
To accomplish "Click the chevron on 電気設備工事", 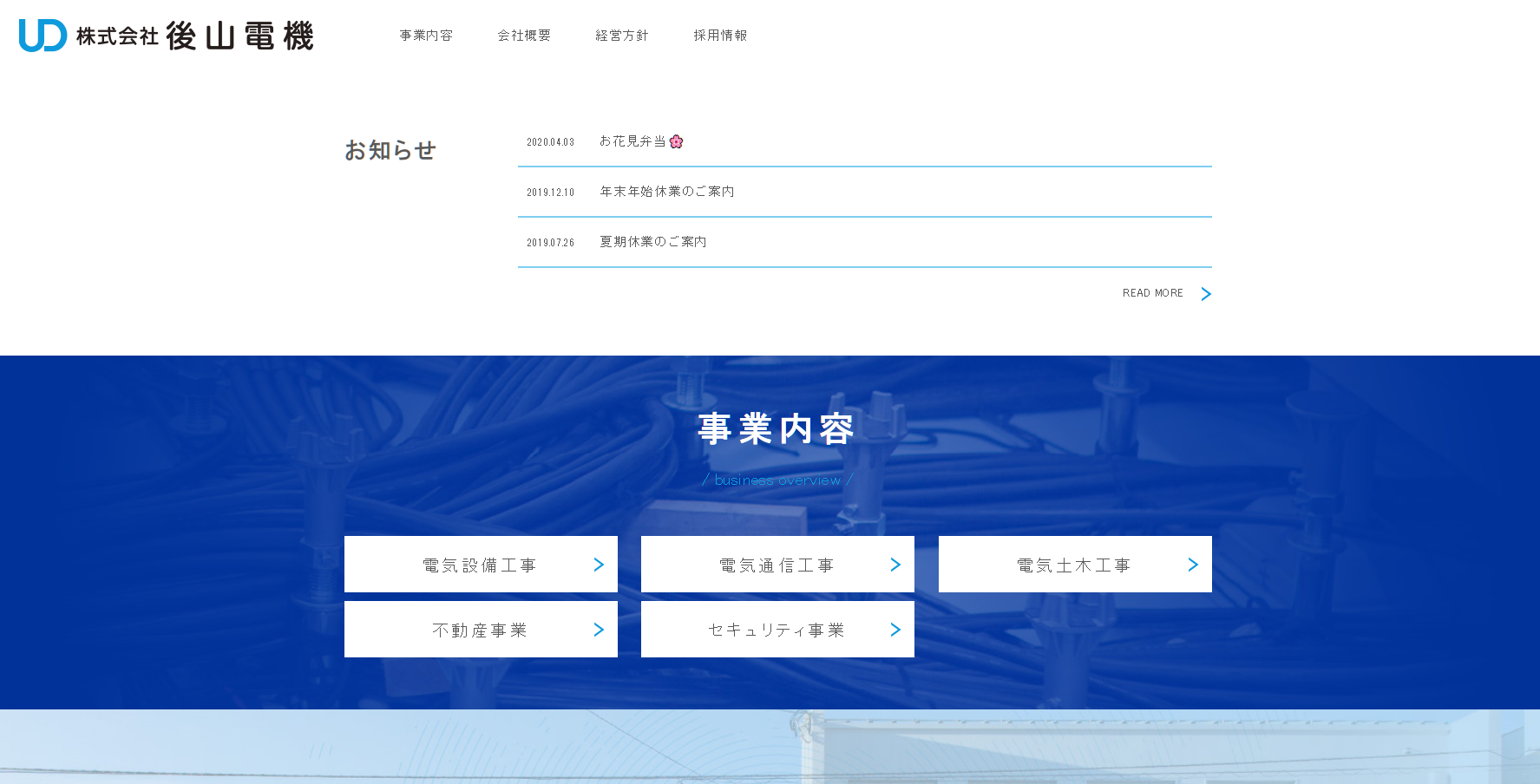I will click(x=599, y=565).
